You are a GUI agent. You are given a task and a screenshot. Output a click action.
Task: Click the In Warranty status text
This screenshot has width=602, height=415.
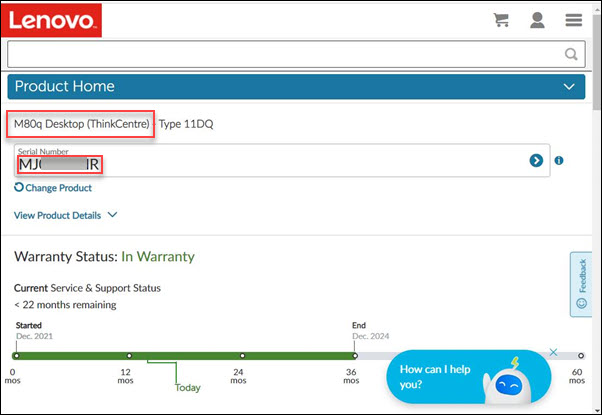tap(158, 256)
